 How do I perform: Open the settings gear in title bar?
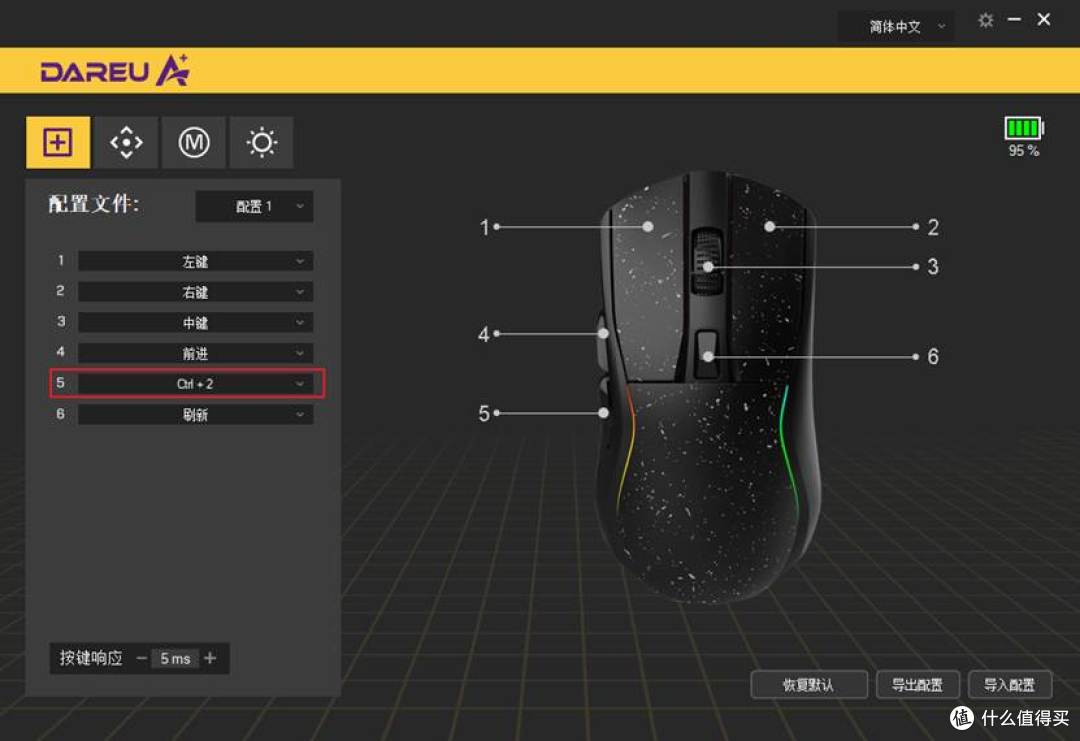pyautogui.click(x=986, y=21)
